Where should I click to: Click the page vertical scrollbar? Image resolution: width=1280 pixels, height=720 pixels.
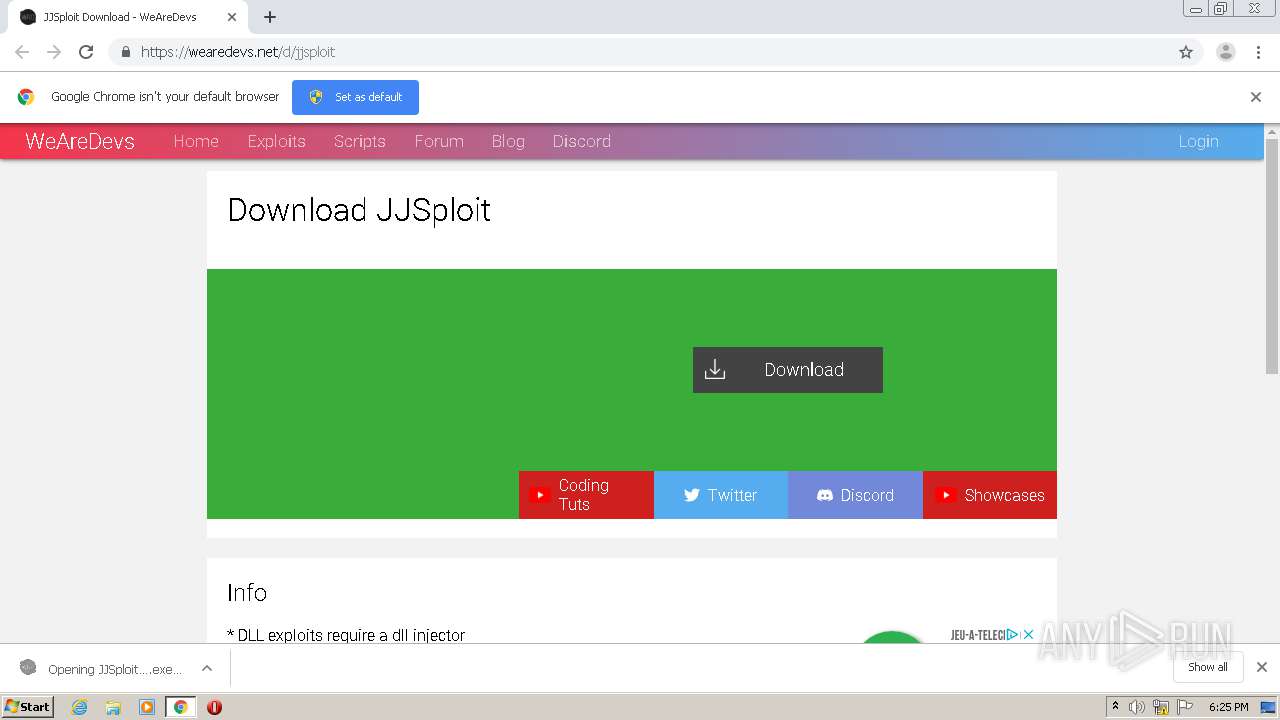pos(1272,256)
